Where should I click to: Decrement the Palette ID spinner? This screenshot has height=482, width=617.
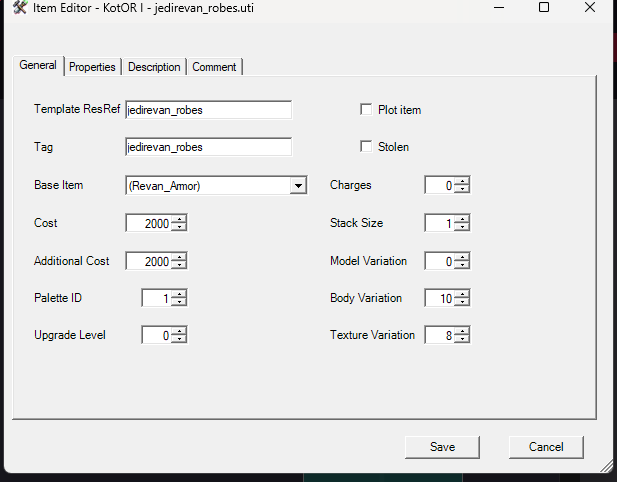[x=179, y=302]
